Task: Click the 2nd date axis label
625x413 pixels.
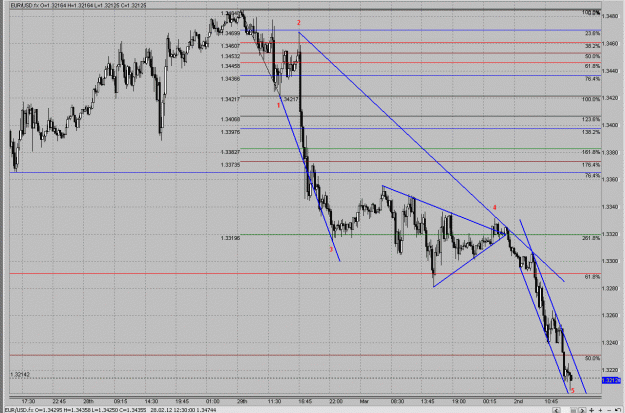Action: (518, 401)
